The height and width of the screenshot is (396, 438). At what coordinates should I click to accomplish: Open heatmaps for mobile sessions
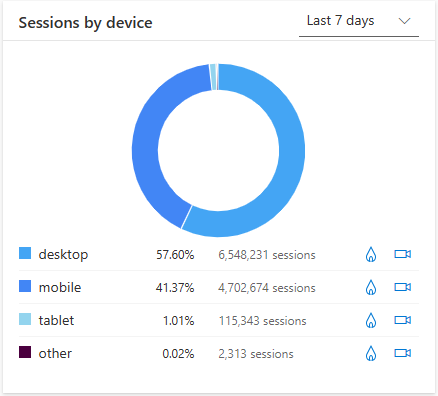point(371,287)
